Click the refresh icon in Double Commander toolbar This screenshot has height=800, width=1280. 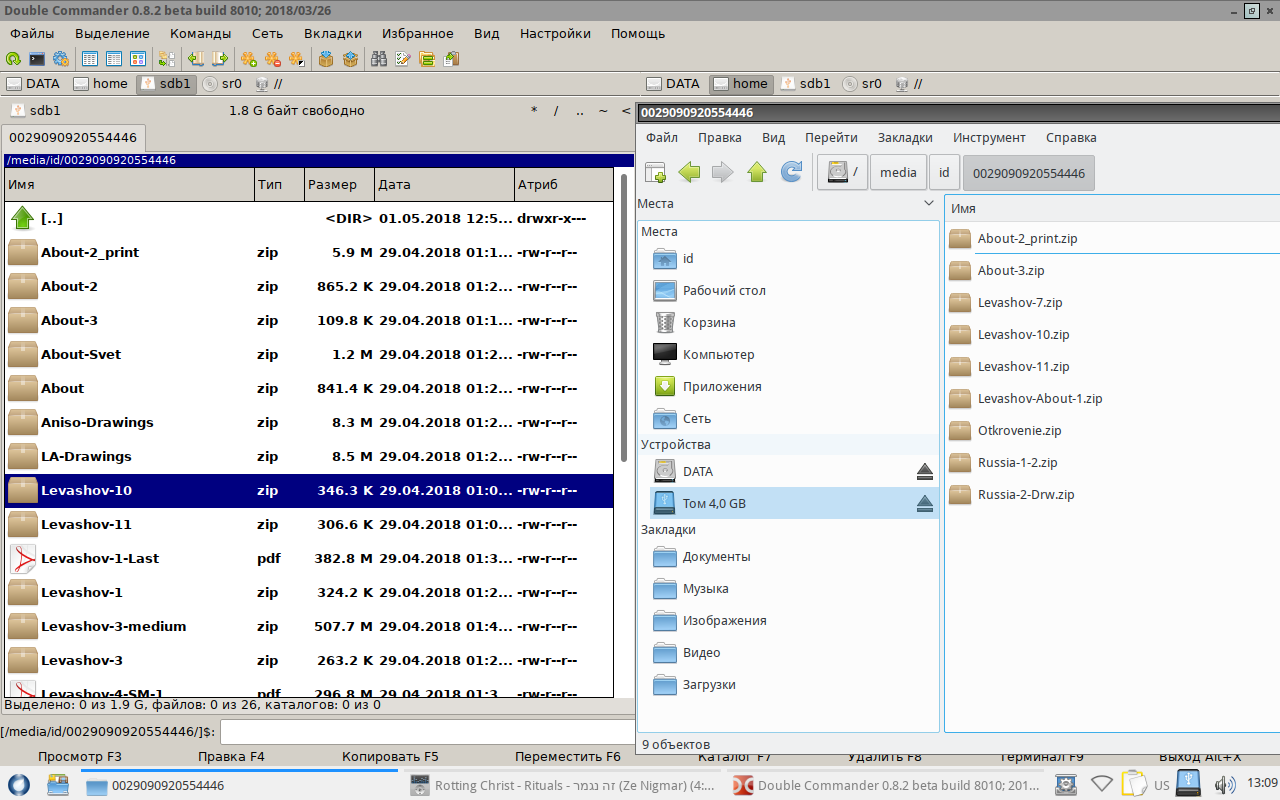click(x=13, y=59)
